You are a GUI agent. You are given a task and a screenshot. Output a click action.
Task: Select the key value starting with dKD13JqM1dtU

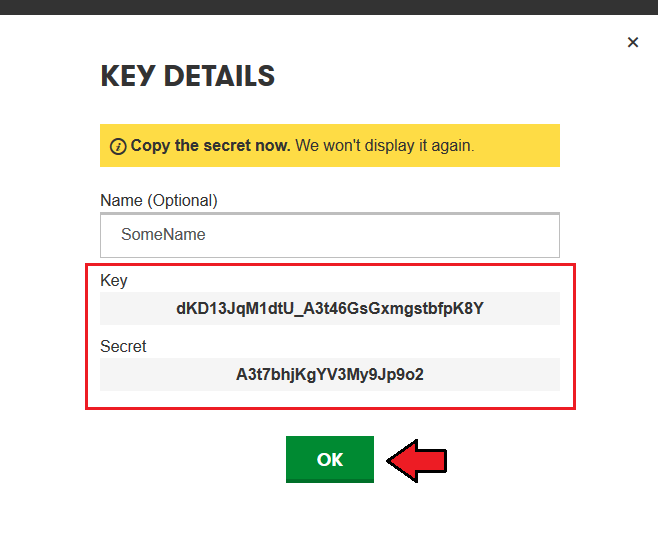coord(330,308)
